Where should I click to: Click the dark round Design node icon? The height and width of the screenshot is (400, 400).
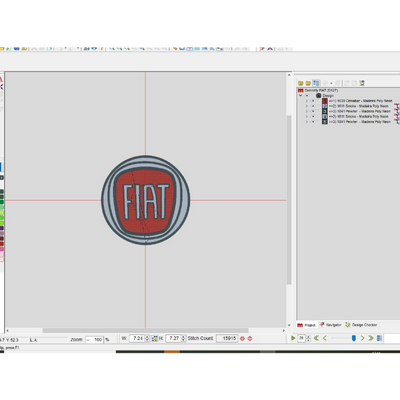coord(318,95)
